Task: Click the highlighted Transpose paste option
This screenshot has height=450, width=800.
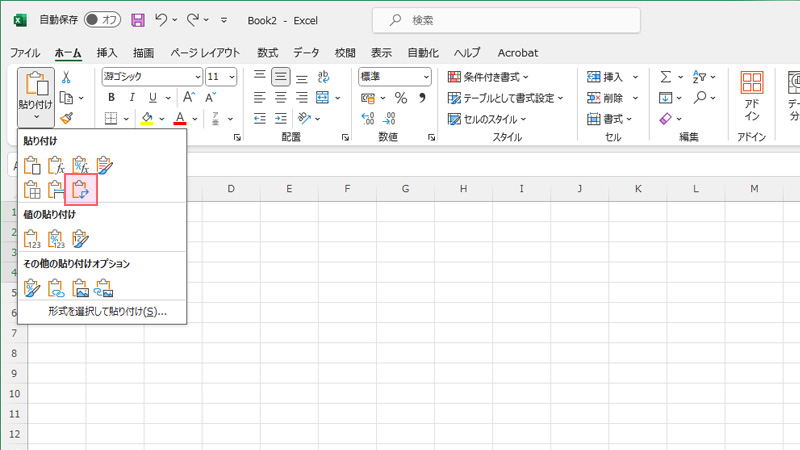Action: 81,188
